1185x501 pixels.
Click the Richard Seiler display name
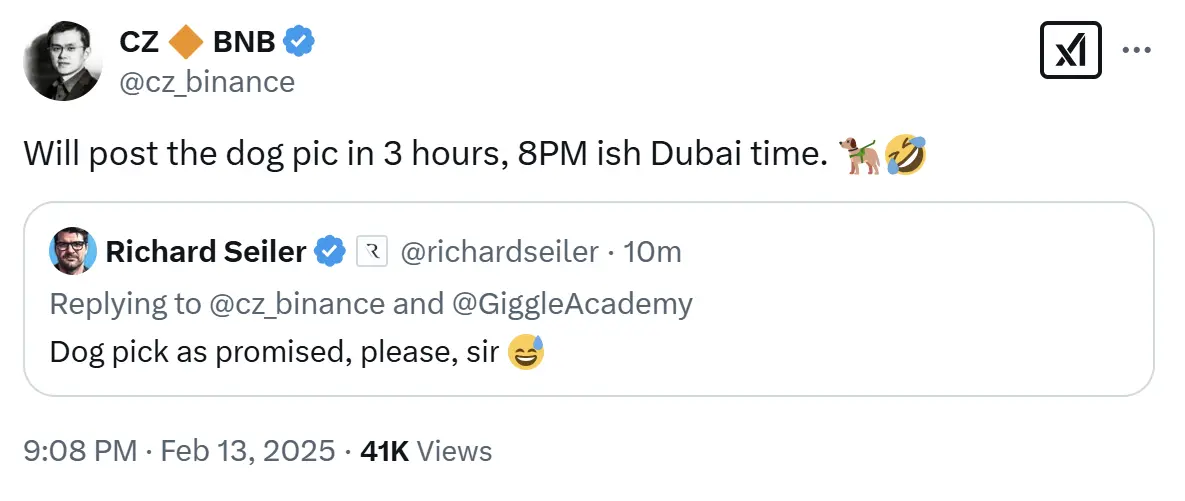(205, 252)
